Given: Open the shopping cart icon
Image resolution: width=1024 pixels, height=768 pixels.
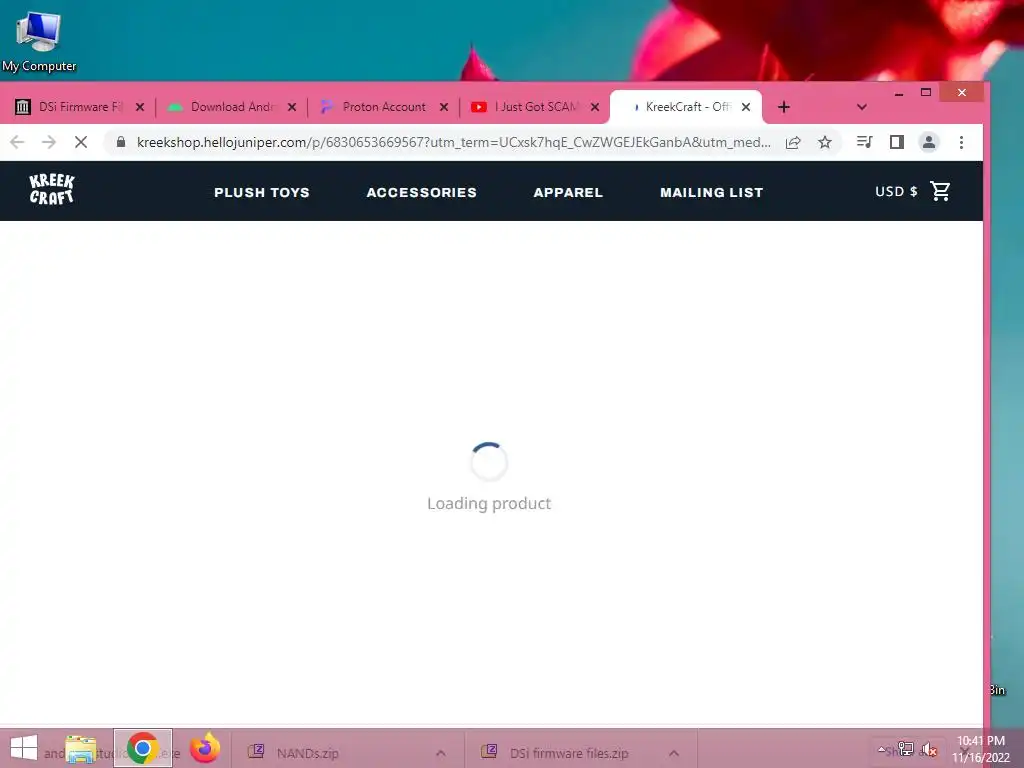Looking at the screenshot, I should [x=940, y=191].
